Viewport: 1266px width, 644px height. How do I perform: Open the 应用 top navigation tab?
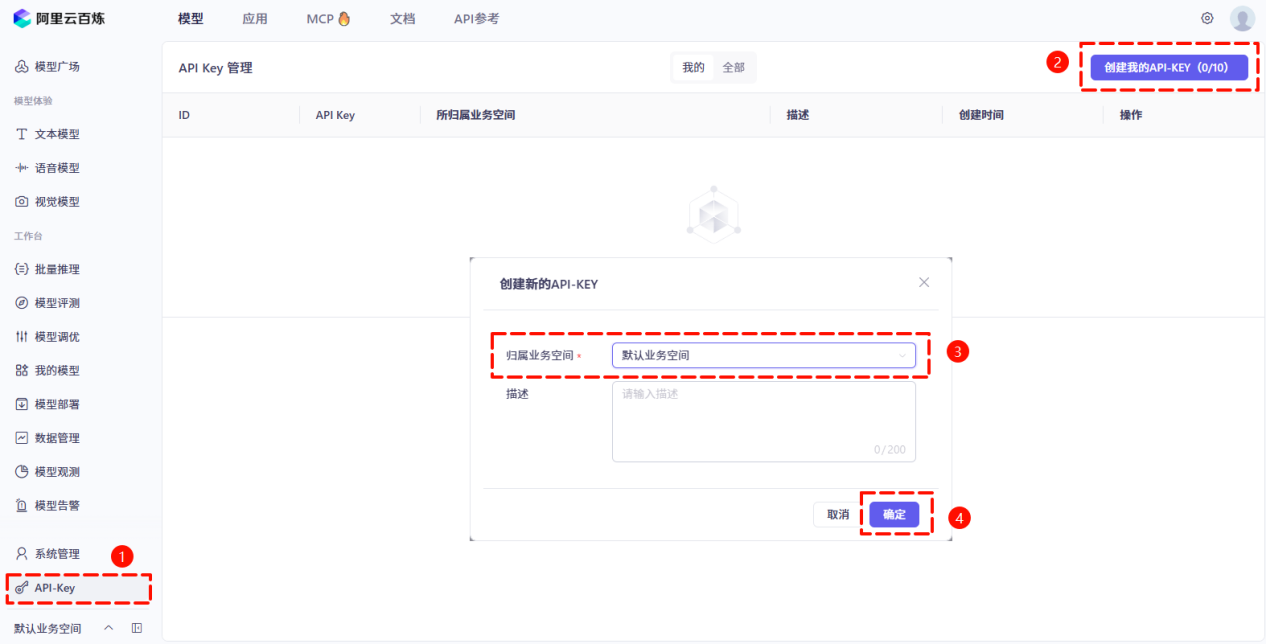[x=254, y=19]
